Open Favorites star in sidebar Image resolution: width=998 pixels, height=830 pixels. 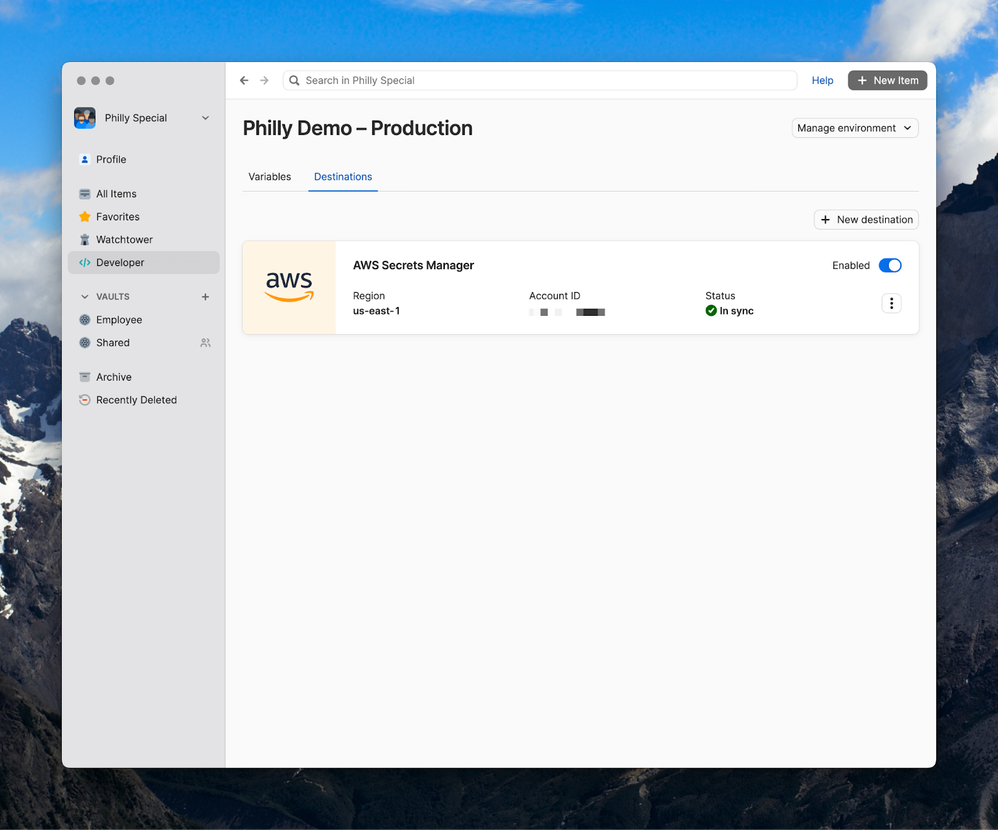(85, 217)
